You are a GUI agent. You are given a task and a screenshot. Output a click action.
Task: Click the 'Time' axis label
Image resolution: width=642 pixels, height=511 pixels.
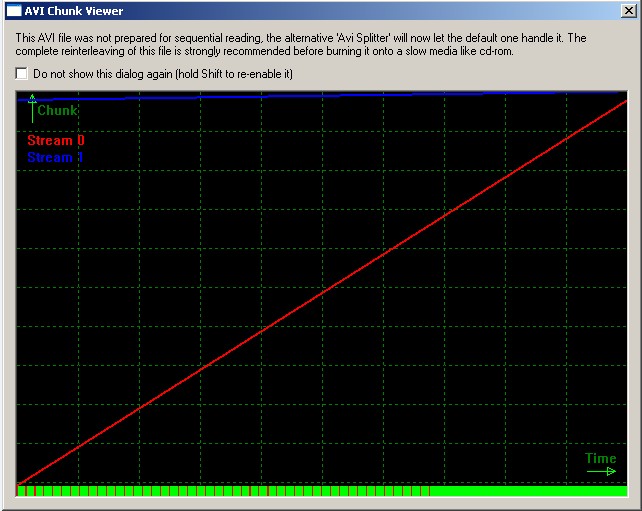pos(601,459)
